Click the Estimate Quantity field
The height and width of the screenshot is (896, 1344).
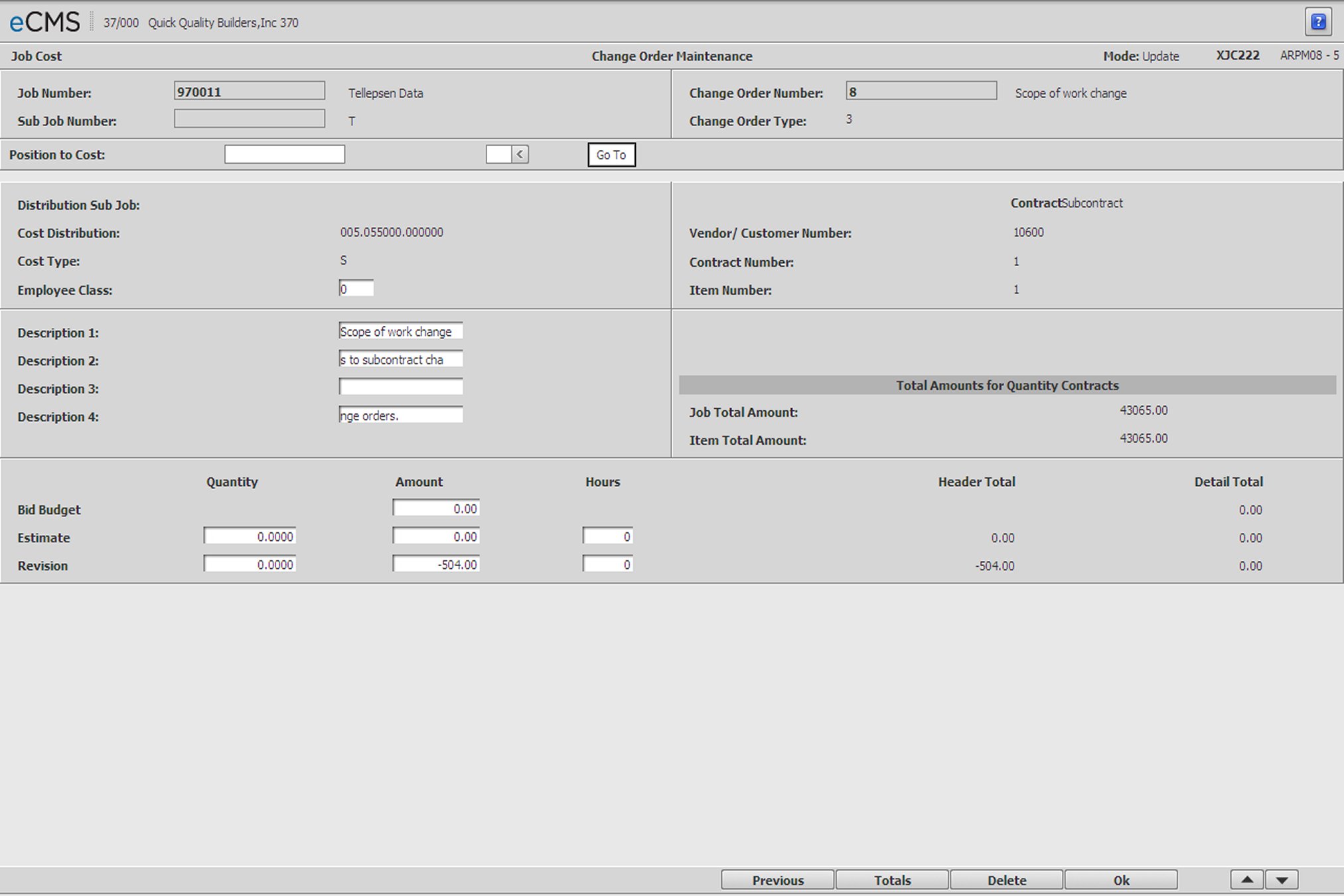(x=250, y=536)
